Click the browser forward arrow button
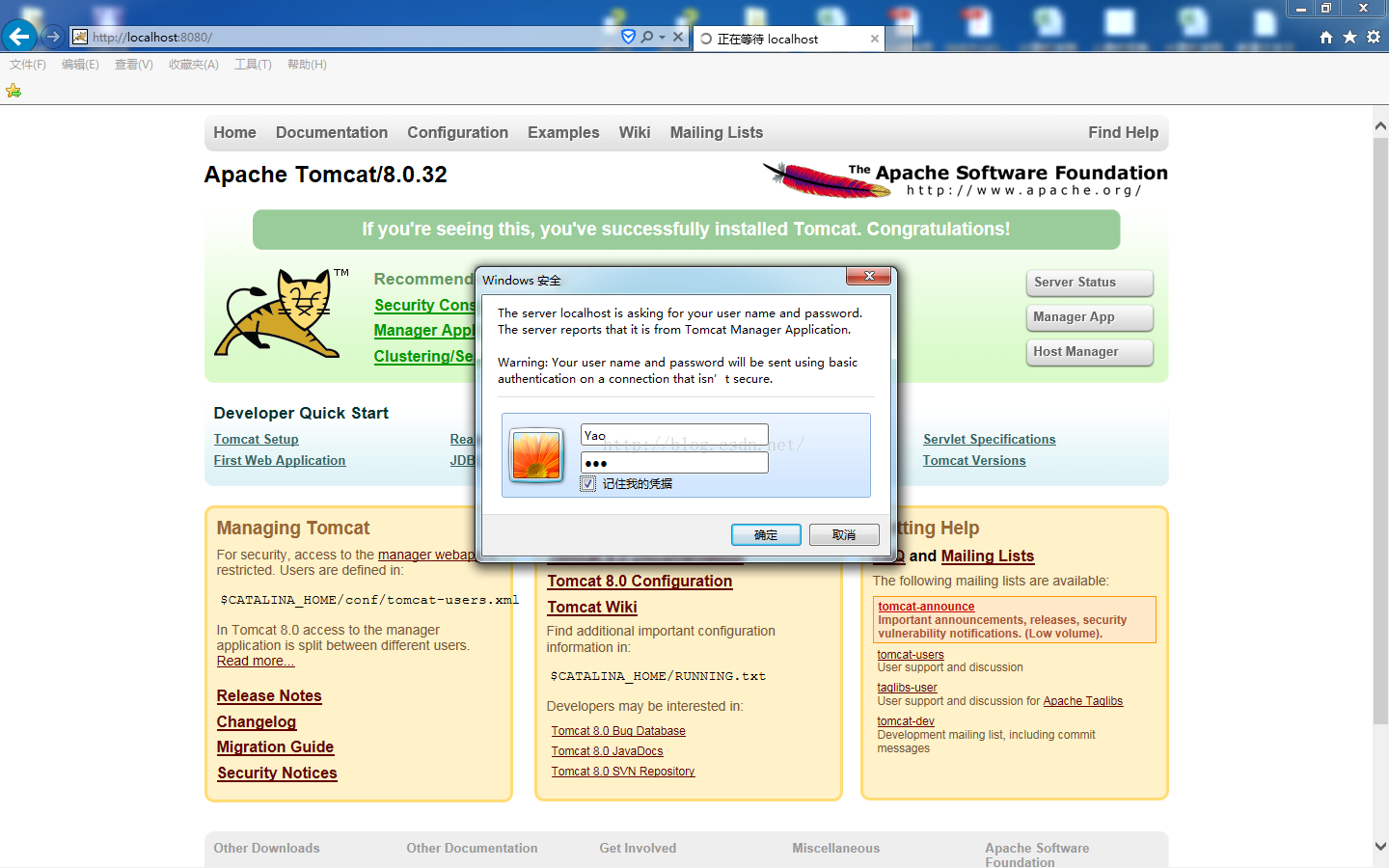Viewport: 1389px width, 868px height. click(53, 37)
